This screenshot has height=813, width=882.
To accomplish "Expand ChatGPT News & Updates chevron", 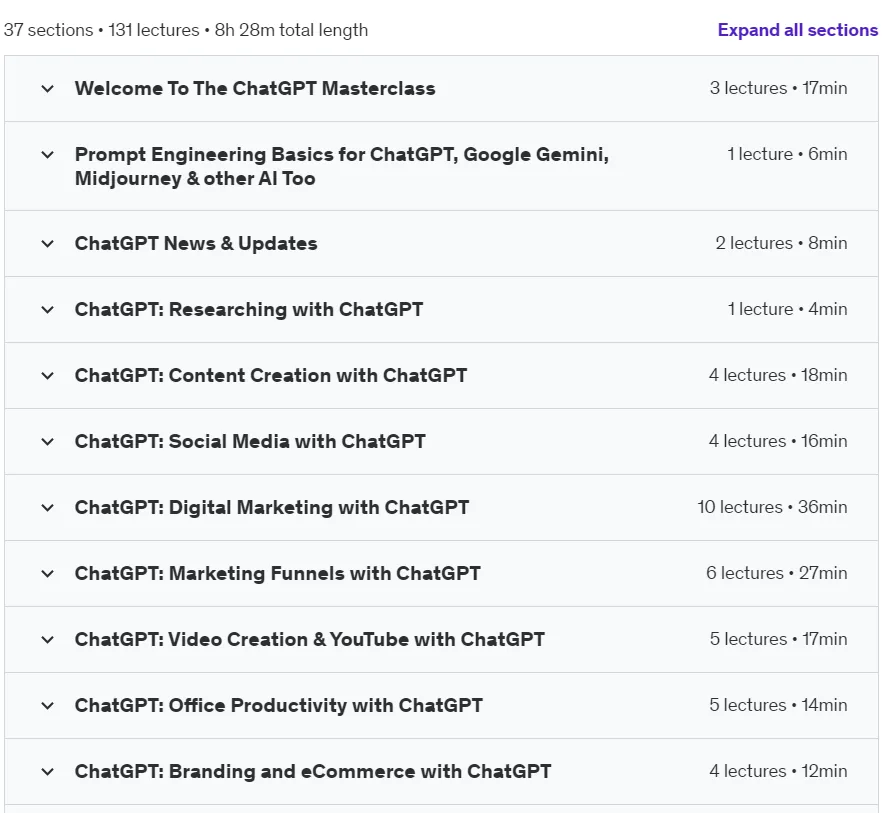I will pyautogui.click(x=48, y=244).
